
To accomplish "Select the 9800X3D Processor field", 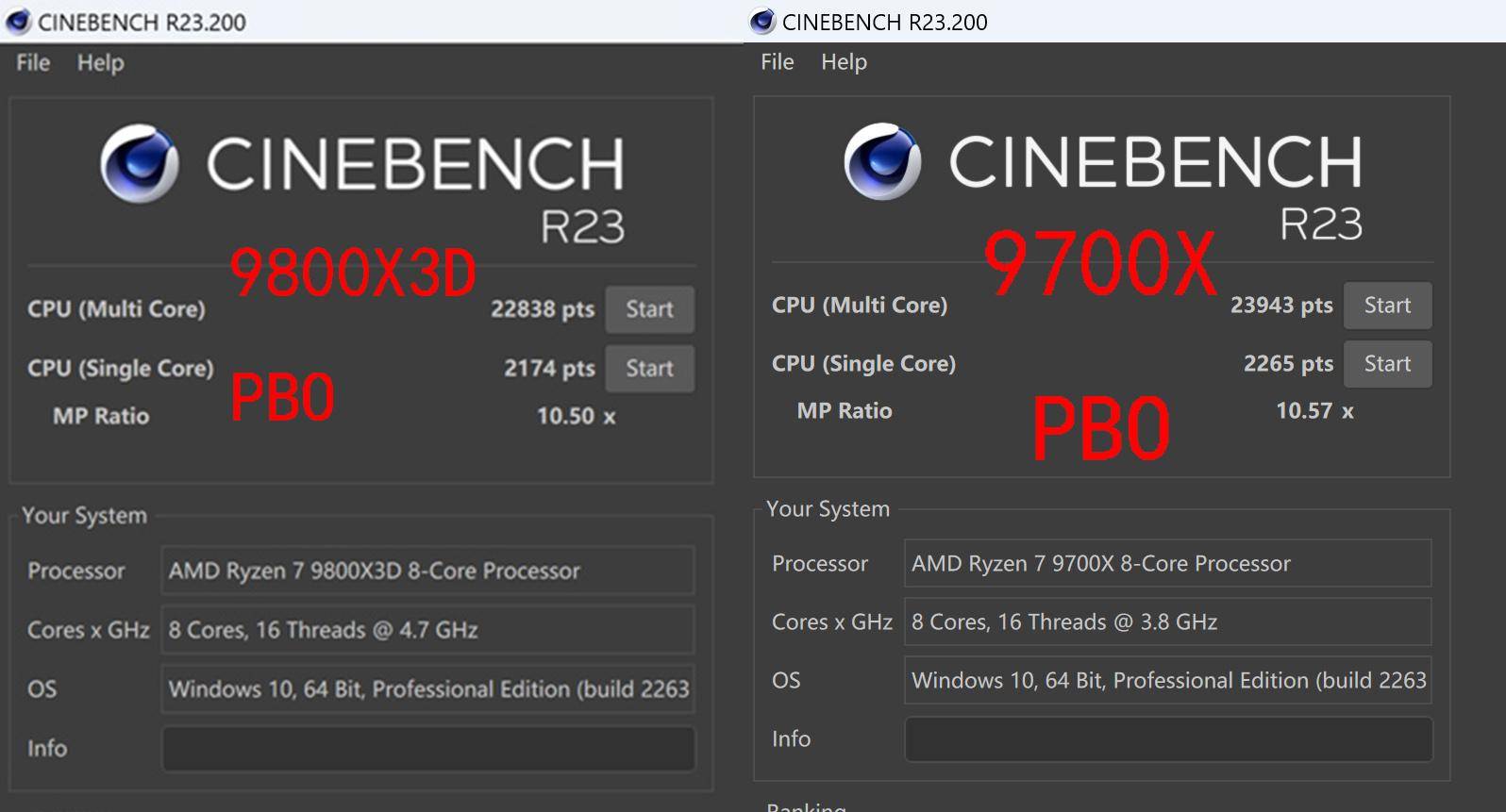I will [x=428, y=571].
